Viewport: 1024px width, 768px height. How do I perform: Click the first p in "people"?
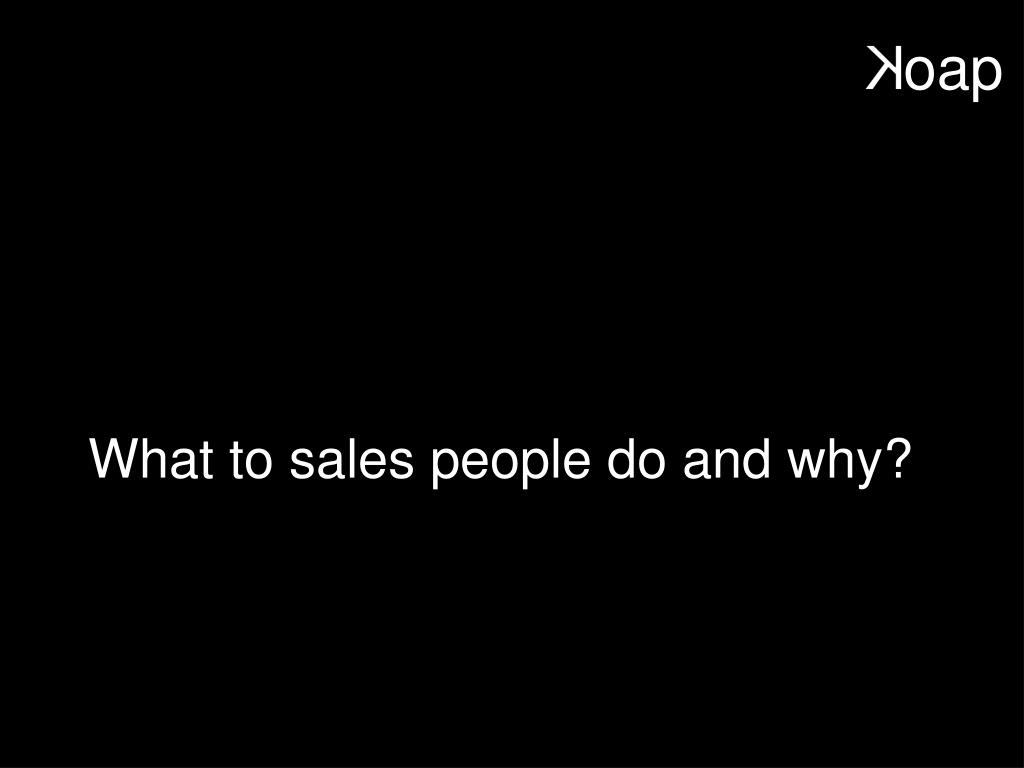[x=447, y=468]
